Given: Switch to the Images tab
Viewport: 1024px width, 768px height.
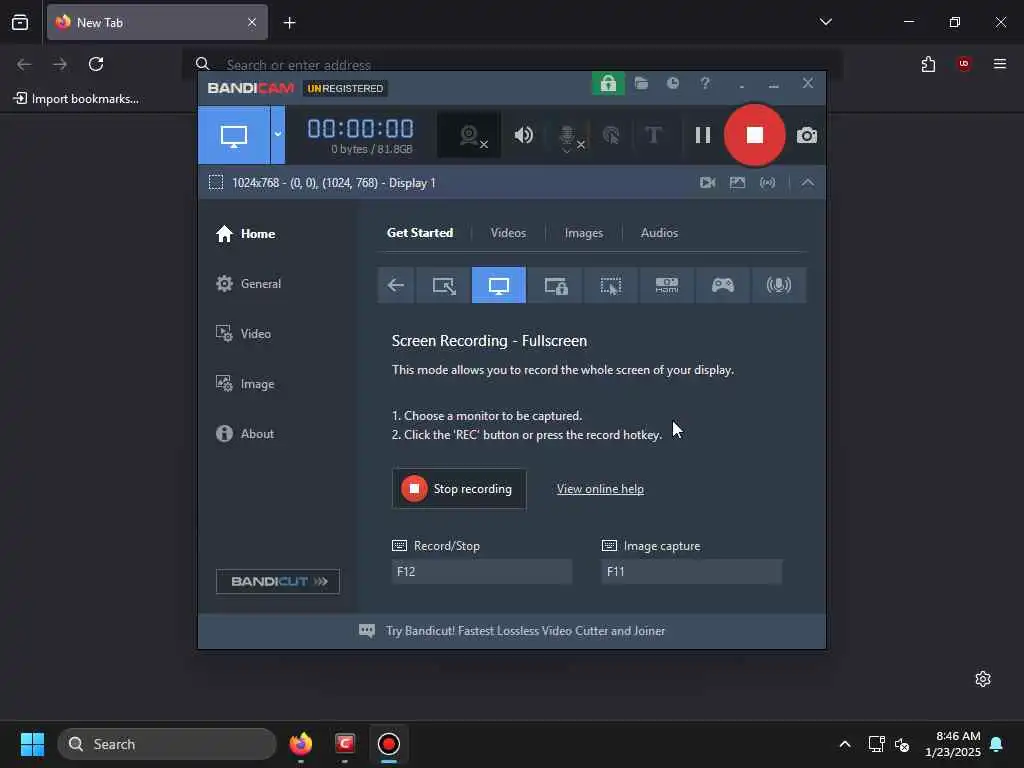Looking at the screenshot, I should click(584, 232).
